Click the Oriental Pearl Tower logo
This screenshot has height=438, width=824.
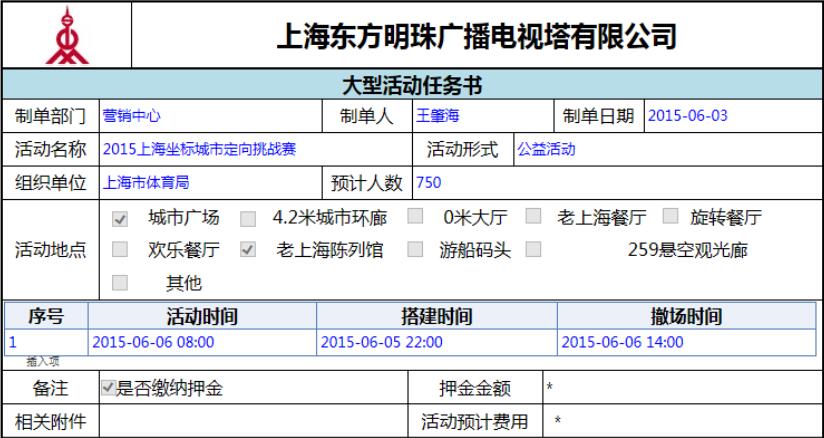click(x=67, y=35)
